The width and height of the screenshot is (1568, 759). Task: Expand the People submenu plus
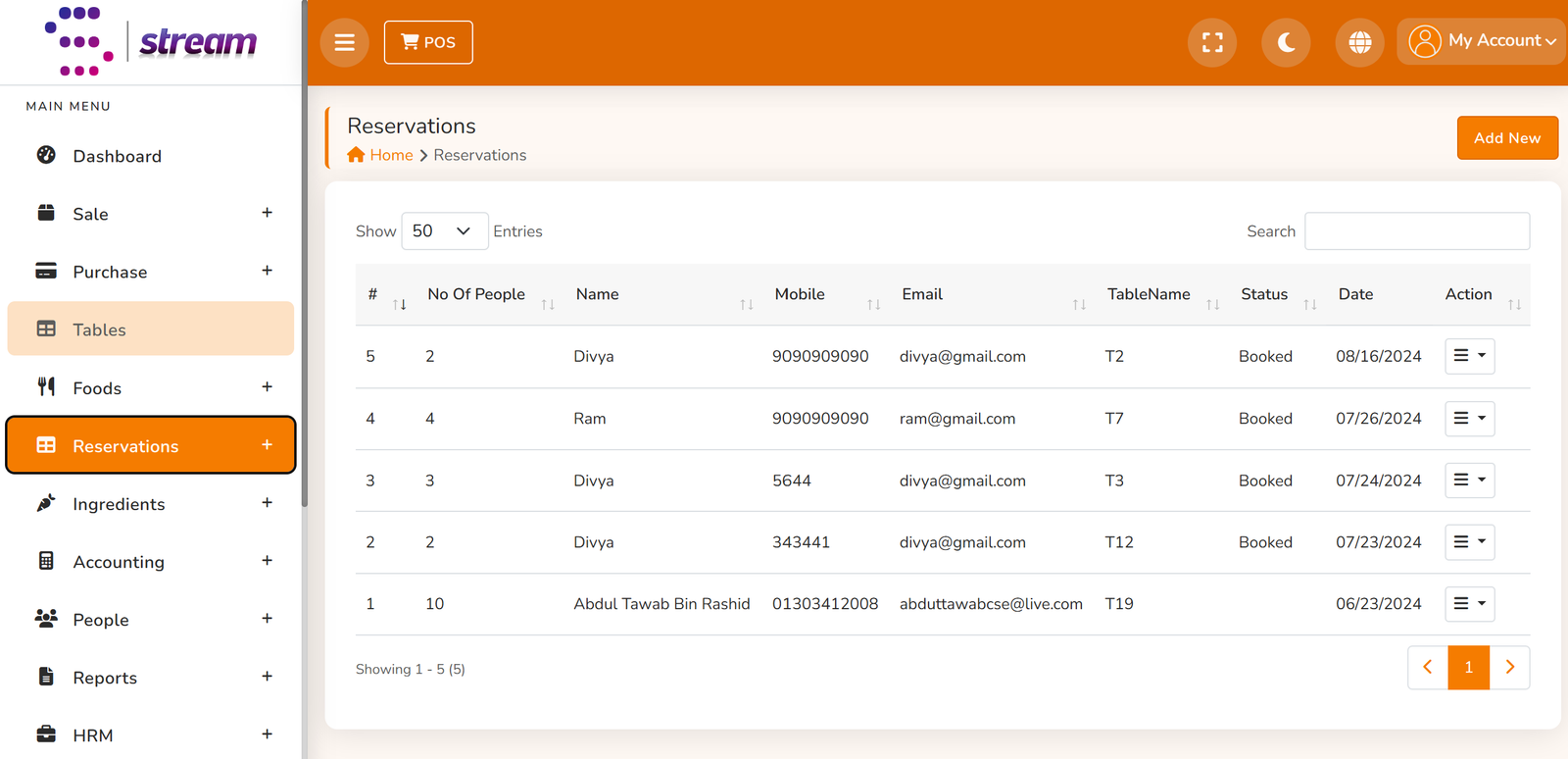click(267, 618)
